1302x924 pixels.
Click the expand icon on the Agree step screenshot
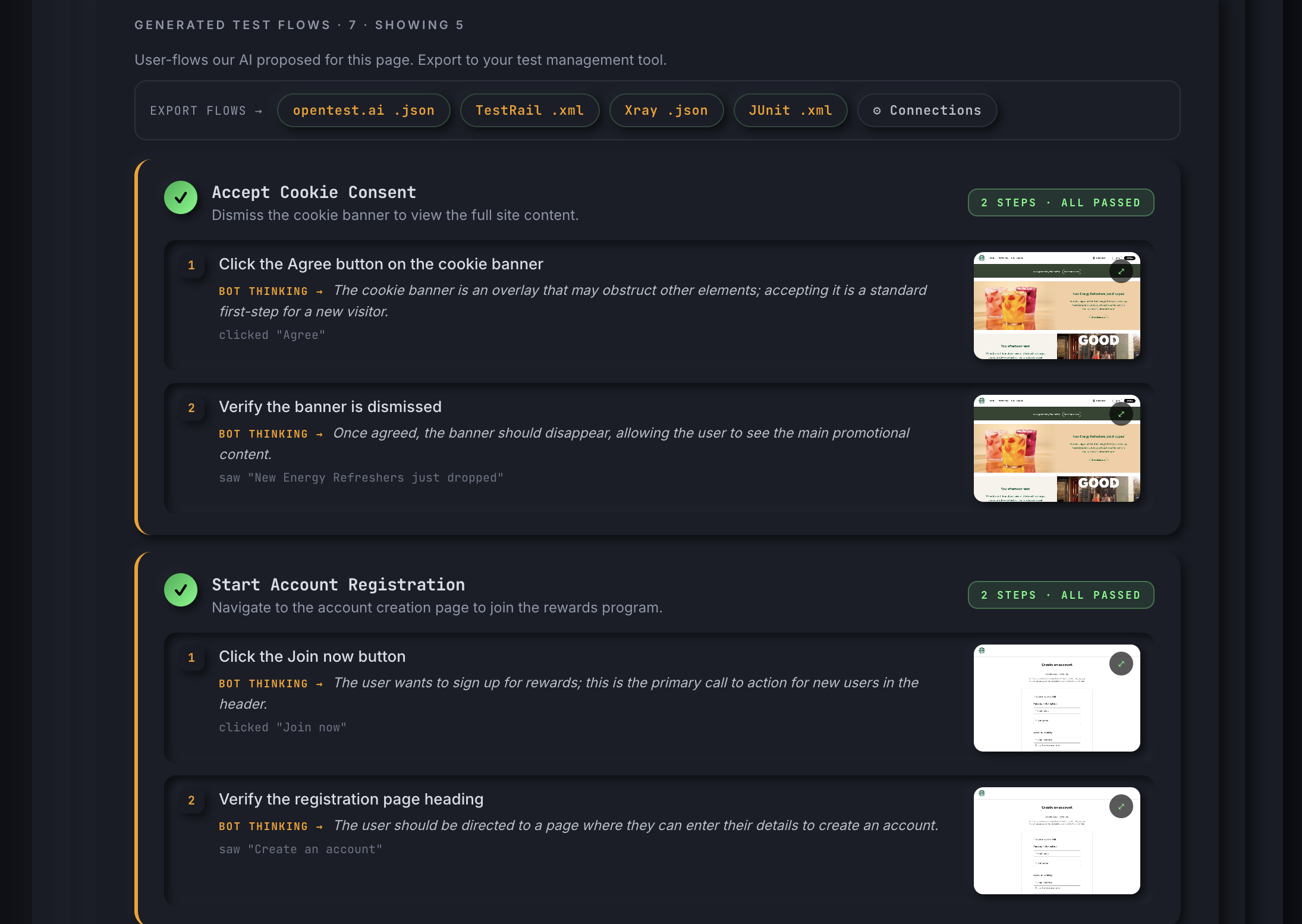1121,272
